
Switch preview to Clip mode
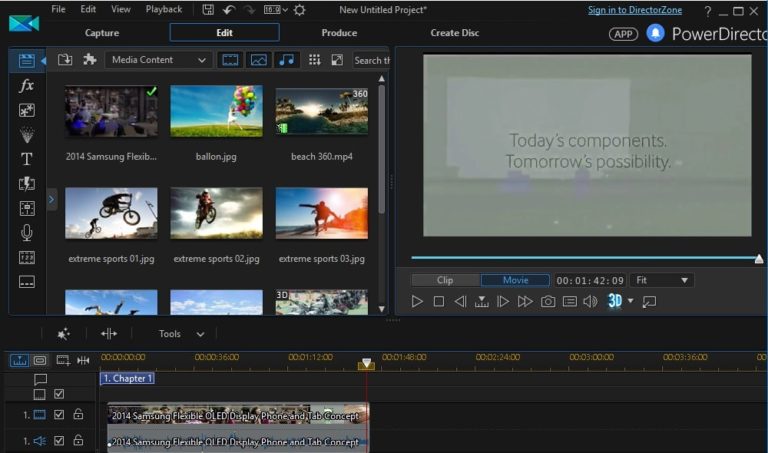[445, 281]
